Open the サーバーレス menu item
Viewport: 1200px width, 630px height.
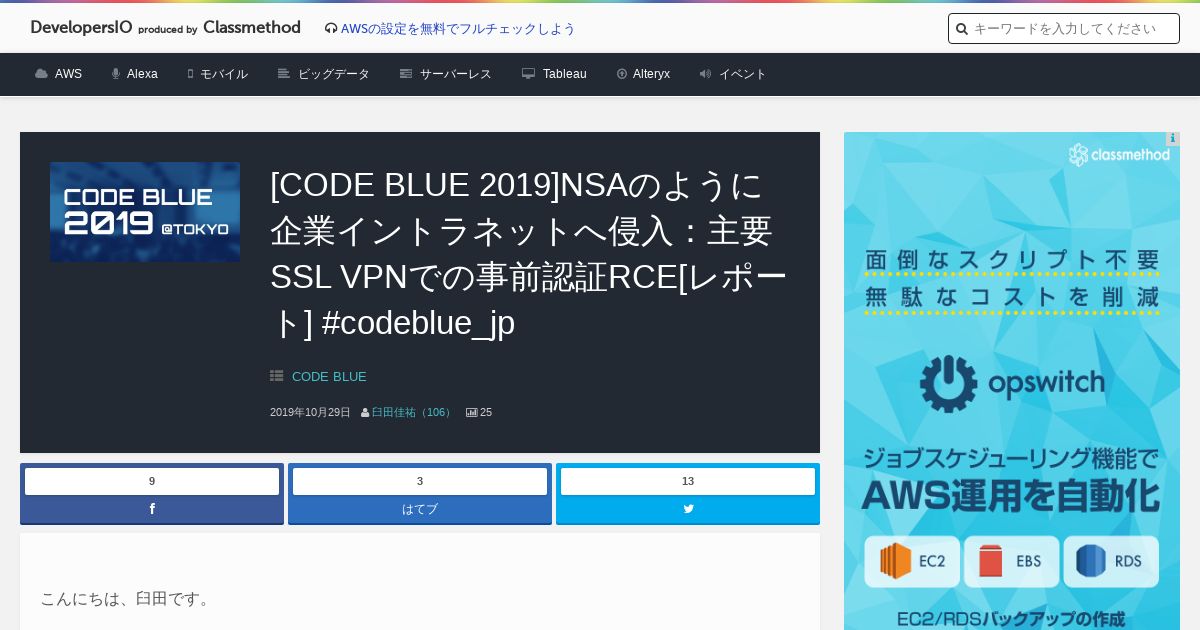click(456, 74)
